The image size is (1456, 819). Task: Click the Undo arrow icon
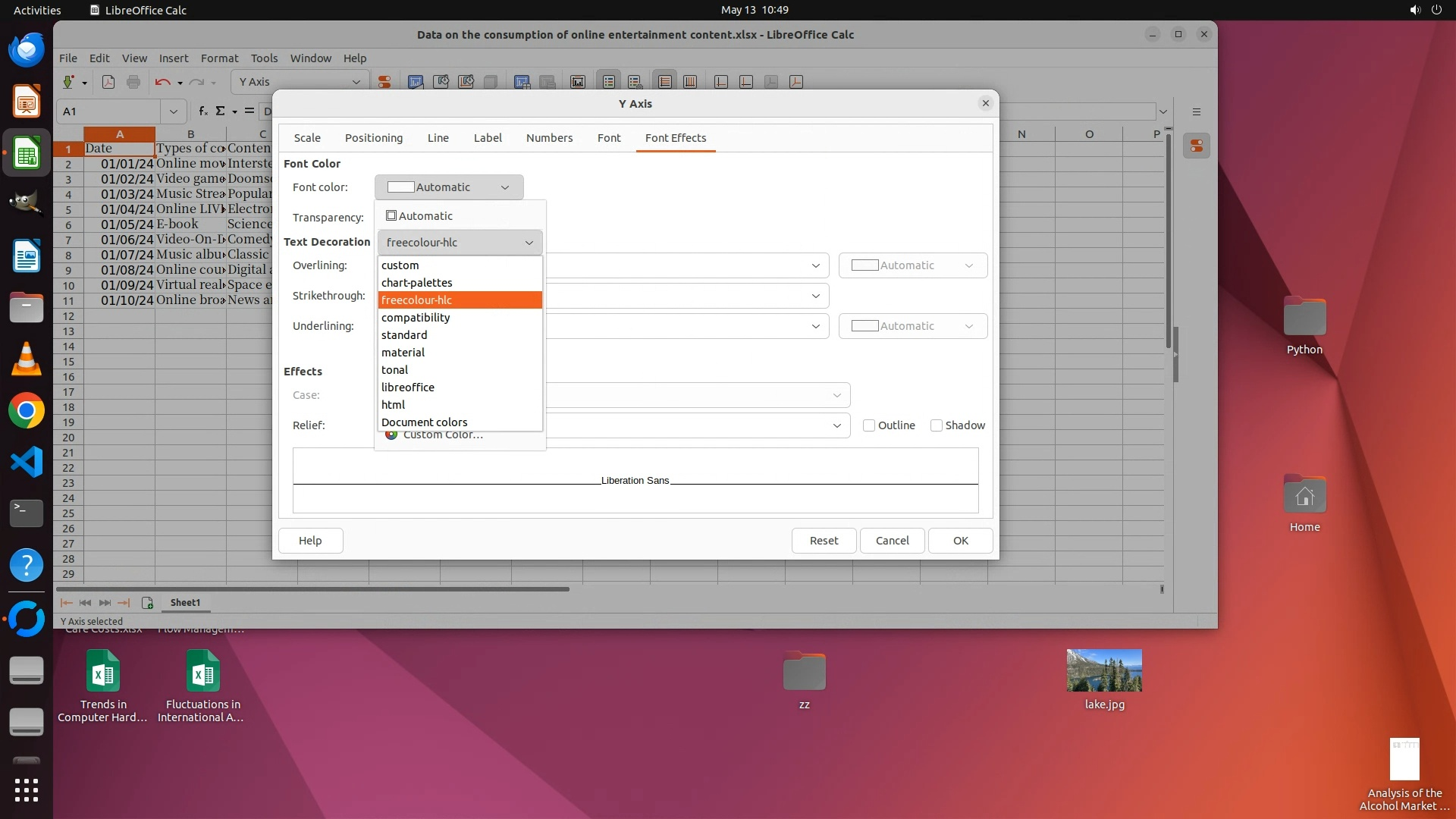pyautogui.click(x=162, y=82)
